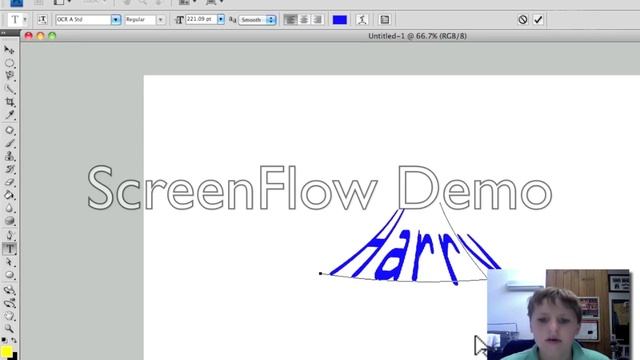Open the font size dropdown arrow
Viewport: 640px width, 360px height.
tap(221, 19)
